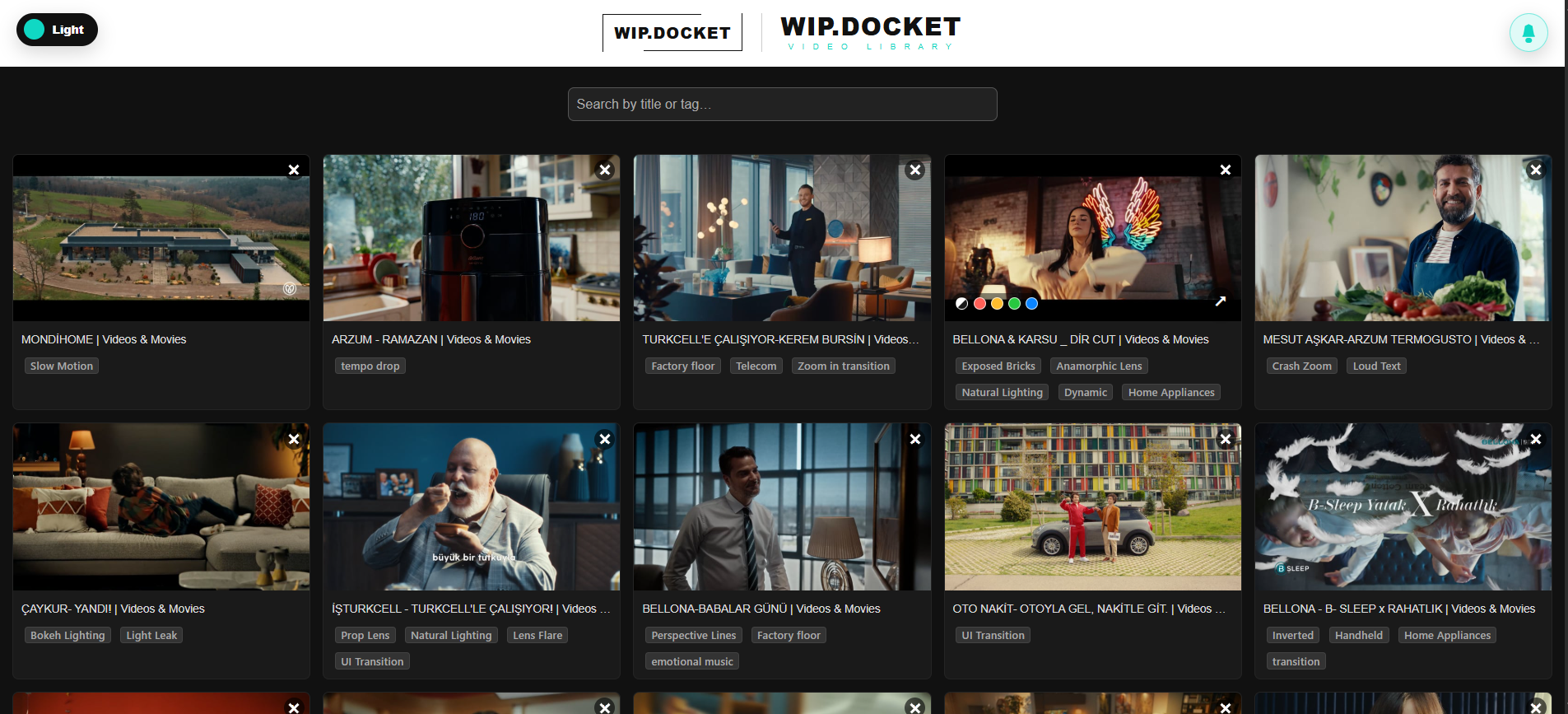Remove the ÇAYKUR- YANDI! video card
Image resolution: width=1568 pixels, height=714 pixels.
click(294, 439)
